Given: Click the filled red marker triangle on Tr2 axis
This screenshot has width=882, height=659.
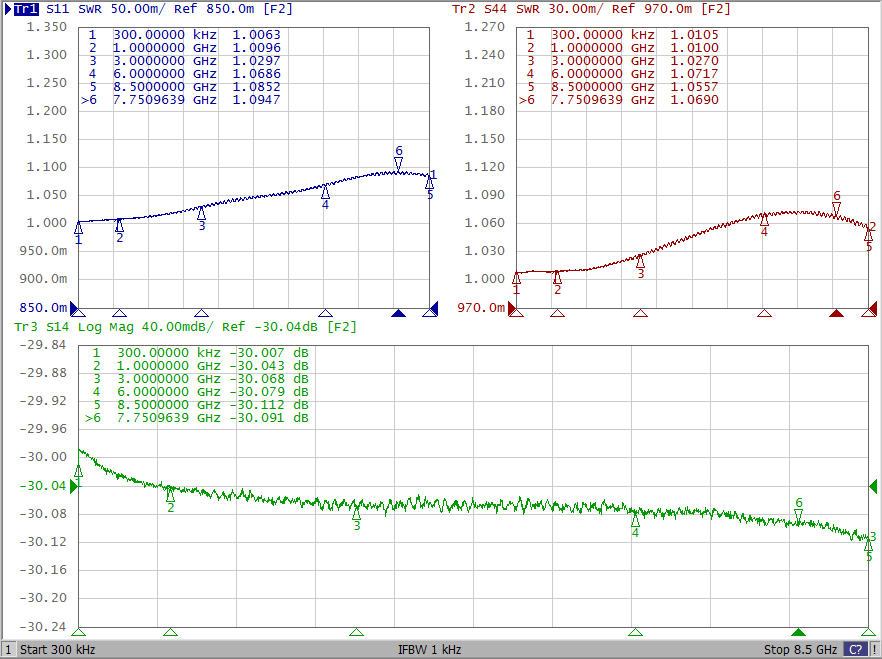Looking at the screenshot, I should (836, 313).
